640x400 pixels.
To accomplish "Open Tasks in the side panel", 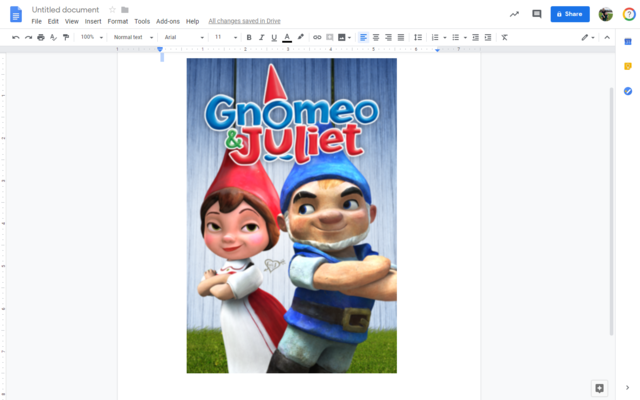I will pos(628,91).
